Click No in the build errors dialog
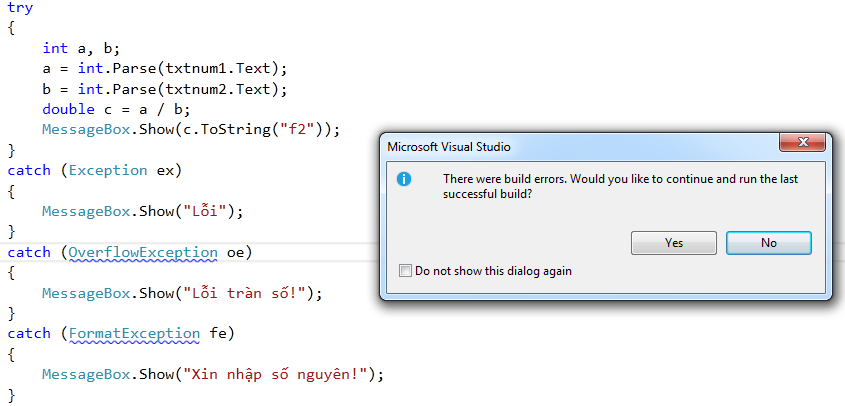The height and width of the screenshot is (406, 845). click(x=768, y=243)
